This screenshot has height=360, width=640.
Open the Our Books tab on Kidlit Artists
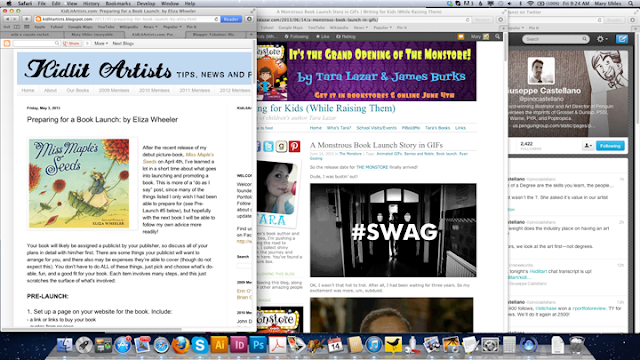[78, 90]
